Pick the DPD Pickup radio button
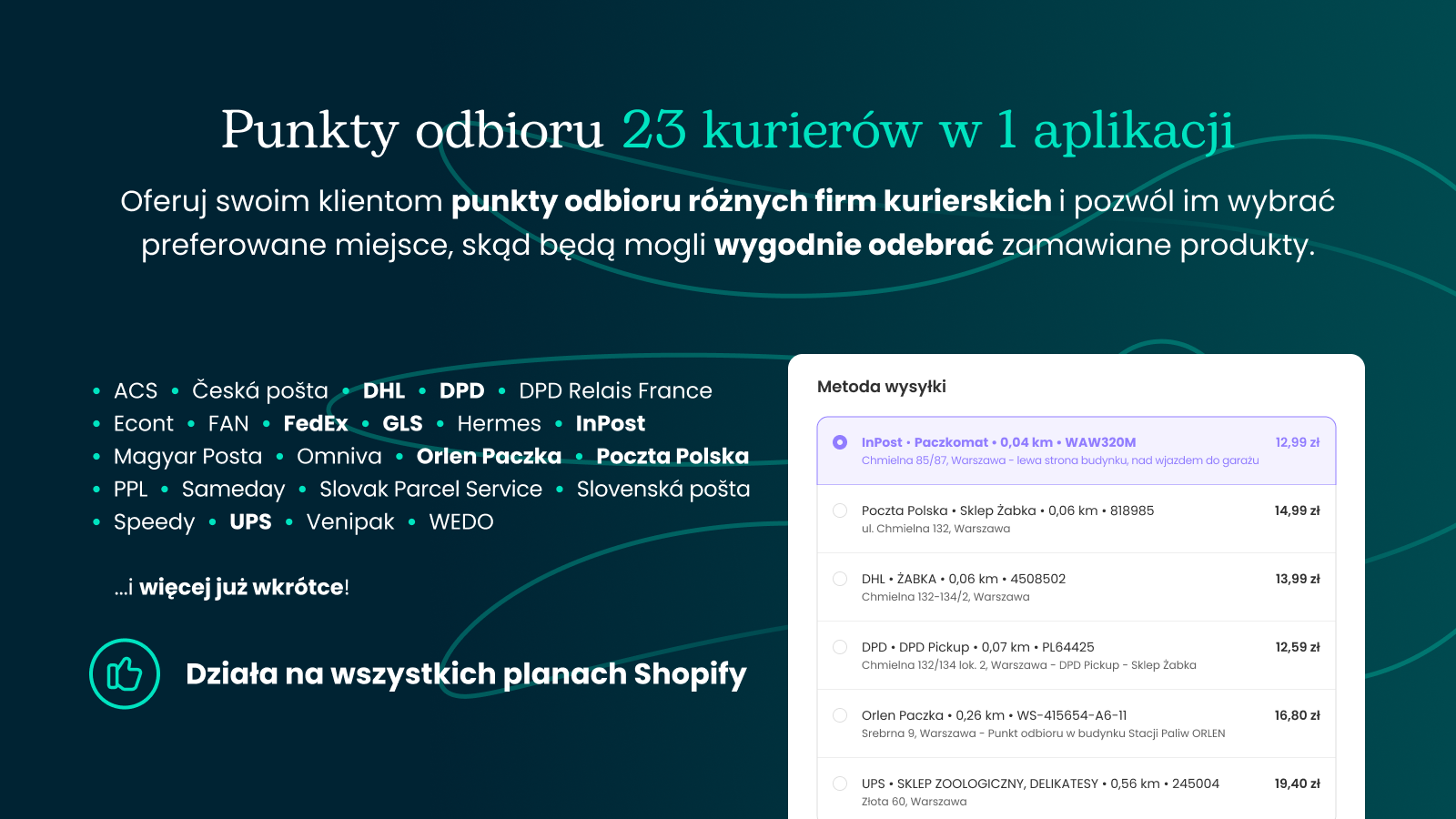This screenshot has height=819, width=1456. 840,647
